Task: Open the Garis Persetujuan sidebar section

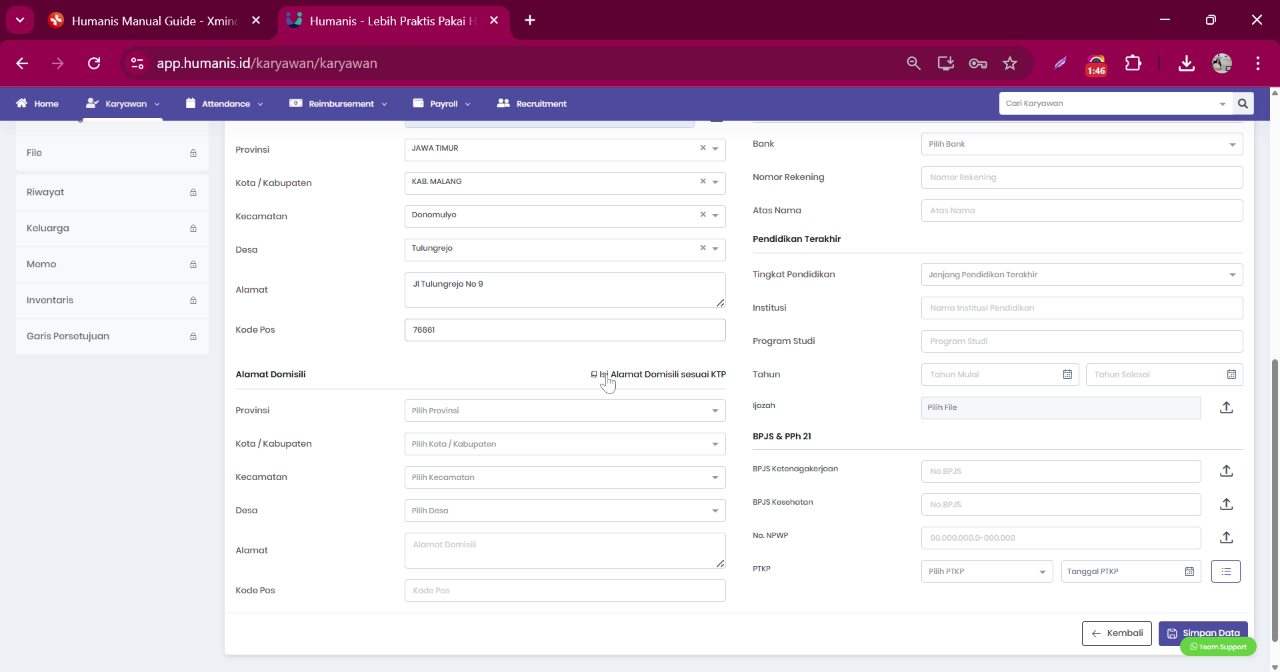Action: click(x=112, y=336)
